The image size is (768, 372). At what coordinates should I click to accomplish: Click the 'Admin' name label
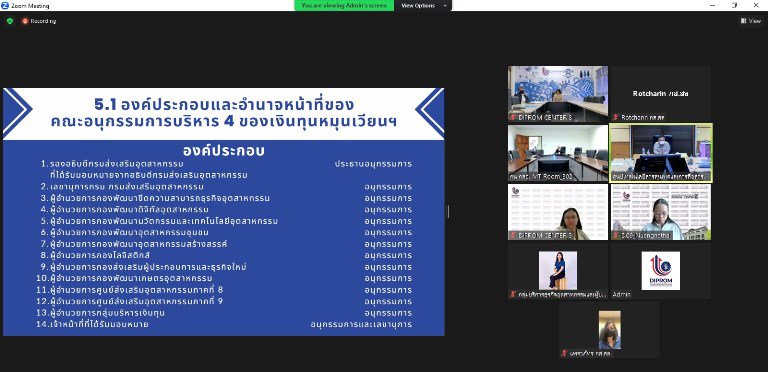[621, 295]
